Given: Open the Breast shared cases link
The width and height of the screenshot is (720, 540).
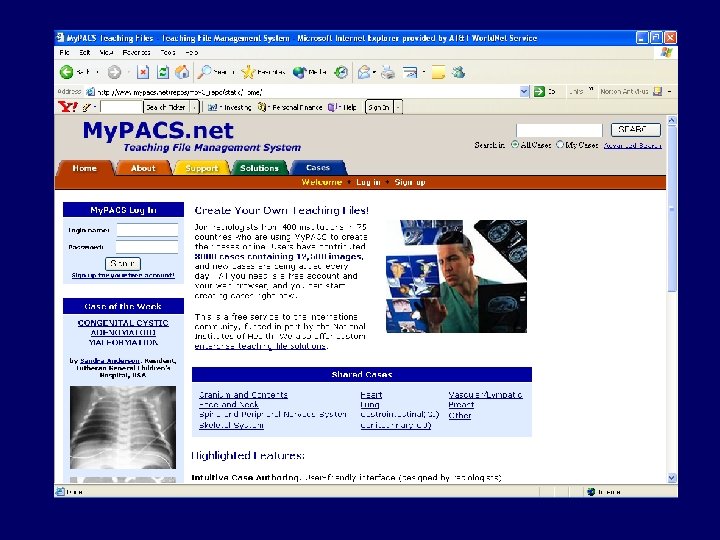Looking at the screenshot, I should click(461, 405).
